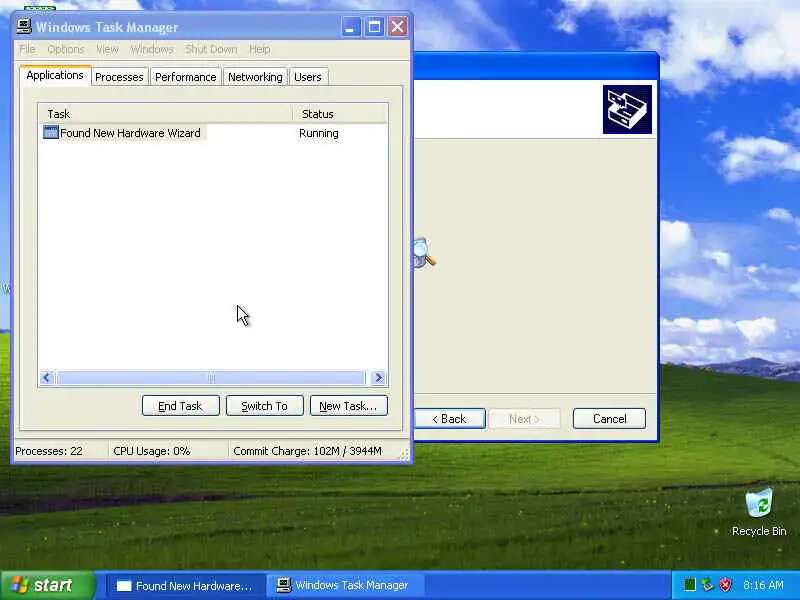This screenshot has width=800, height=600.
Task: Open the Recycle Bin desktop icon
Action: coord(759,512)
